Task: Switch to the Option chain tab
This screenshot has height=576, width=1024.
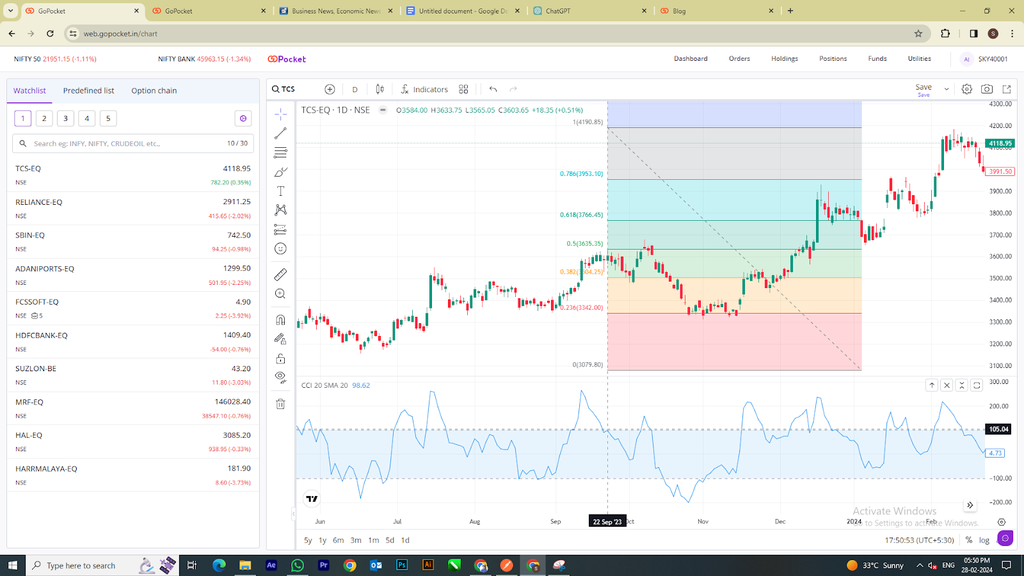Action: coord(154,91)
